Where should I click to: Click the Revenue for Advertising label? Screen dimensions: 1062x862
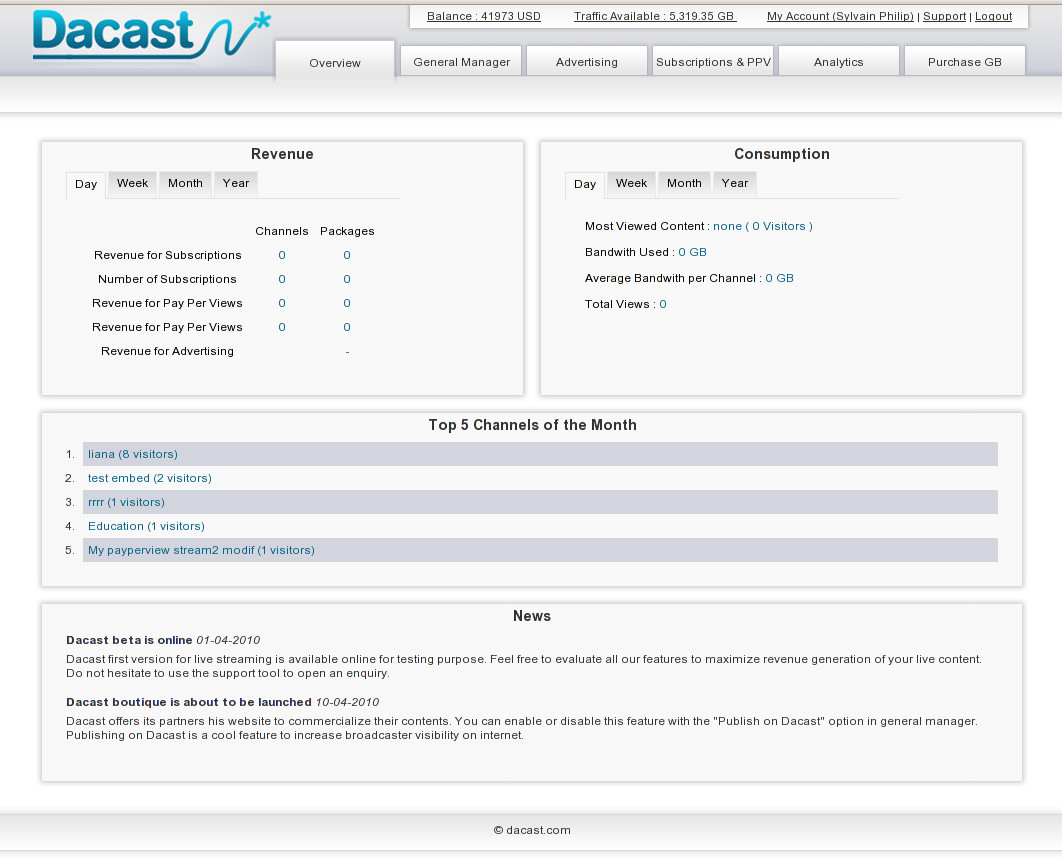(167, 351)
